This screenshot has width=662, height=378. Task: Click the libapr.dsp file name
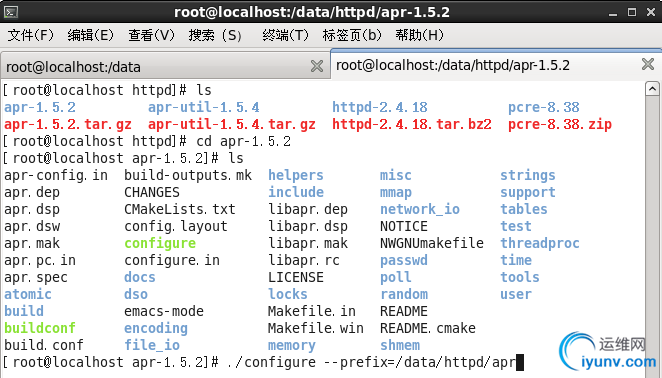point(308,226)
